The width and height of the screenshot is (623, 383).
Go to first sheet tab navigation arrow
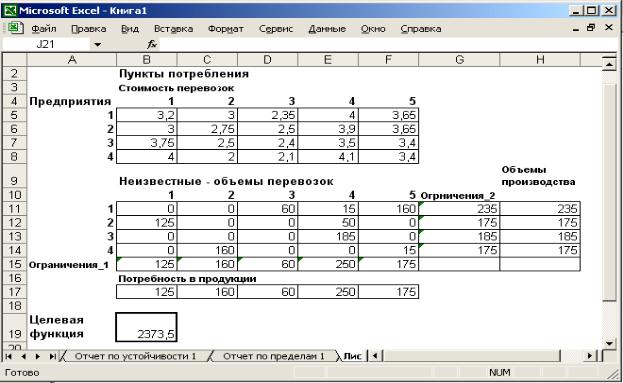[9, 356]
